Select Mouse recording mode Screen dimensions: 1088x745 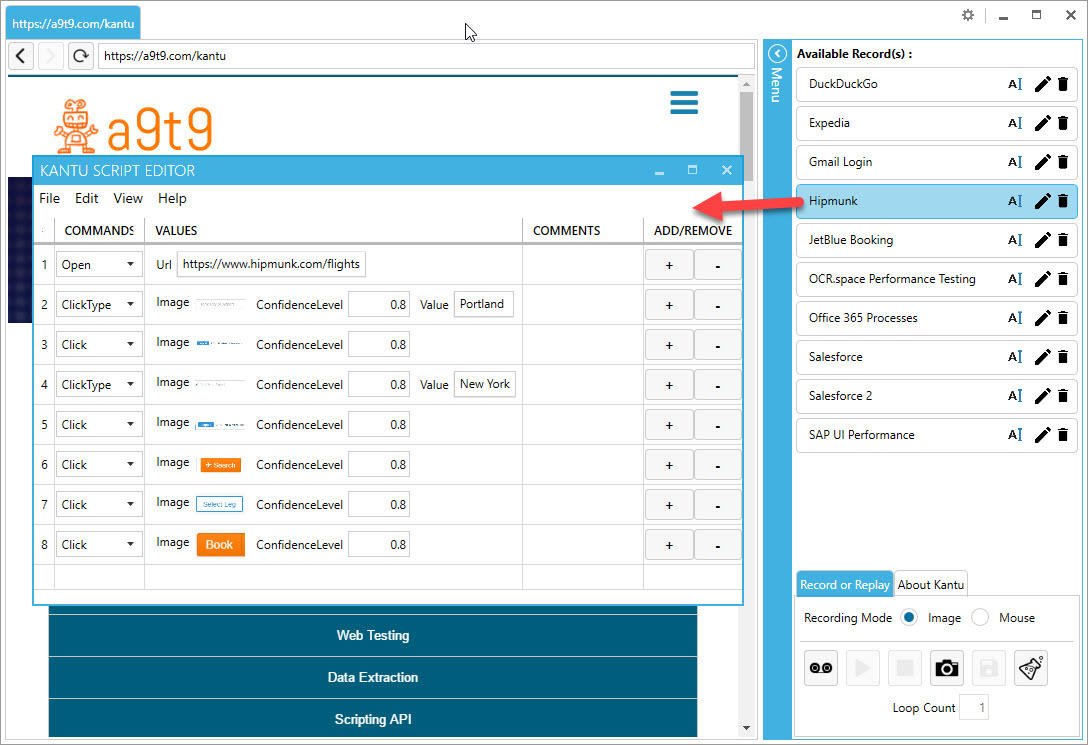[x=980, y=617]
